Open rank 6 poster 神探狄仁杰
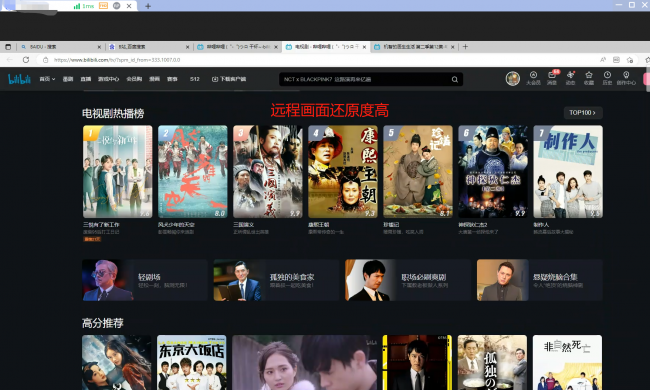Image resolution: width=650 pixels, height=390 pixels. [x=492, y=172]
